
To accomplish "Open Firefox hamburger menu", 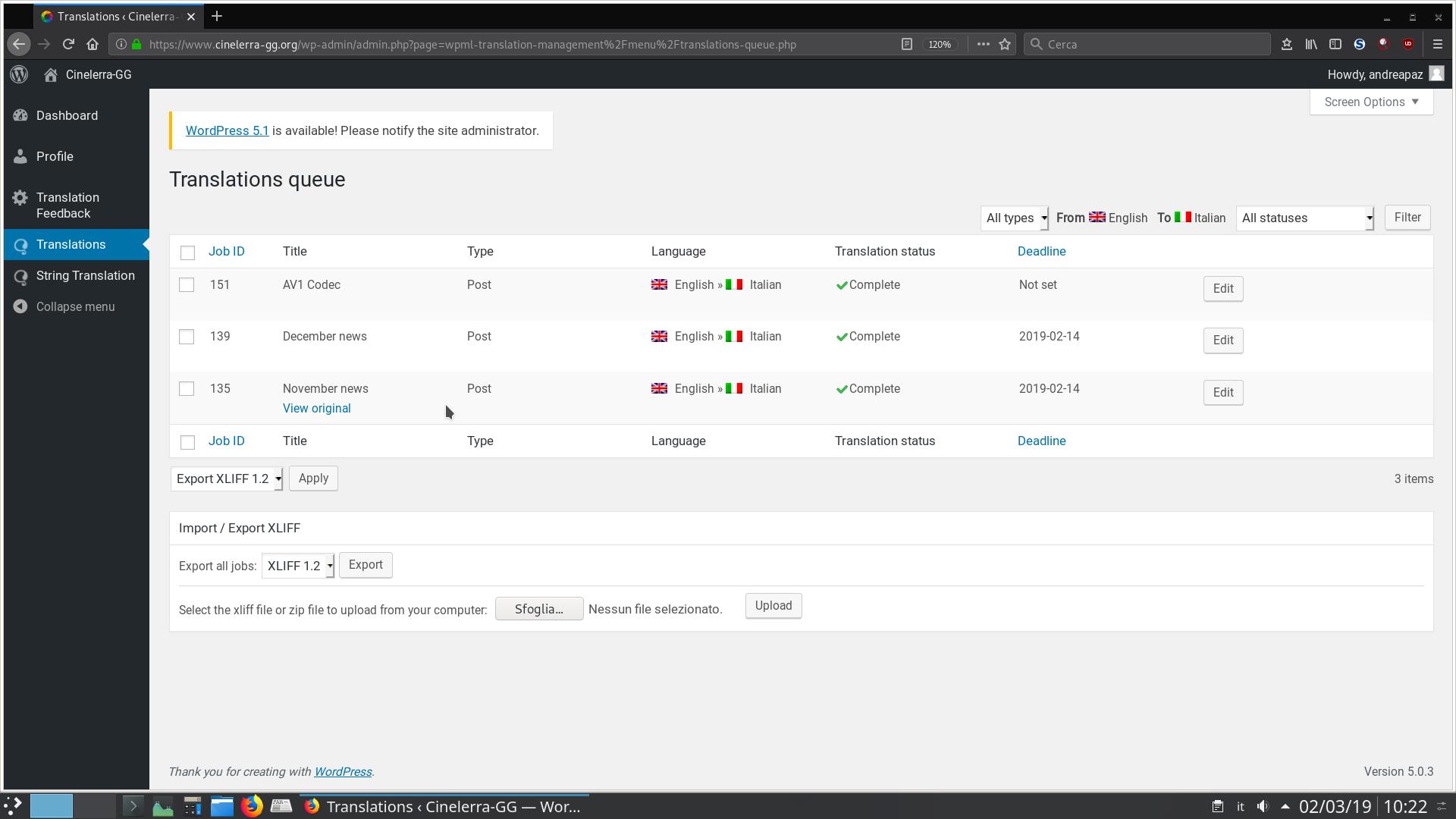I will tap(1437, 44).
